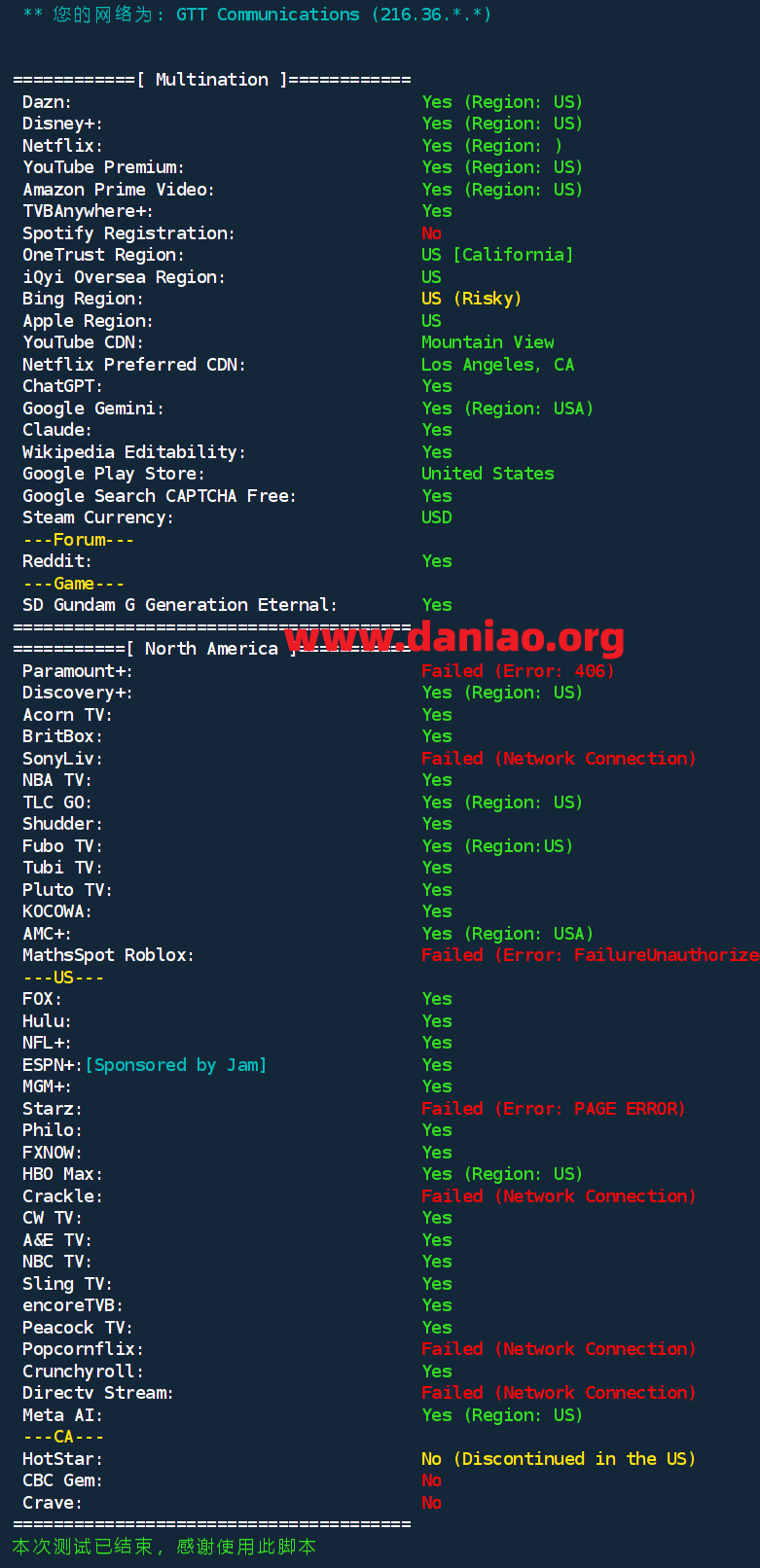Viewport: 760px width, 1568px height.
Task: Click the Chinese test-finished message at bottom
Action: 163,1547
